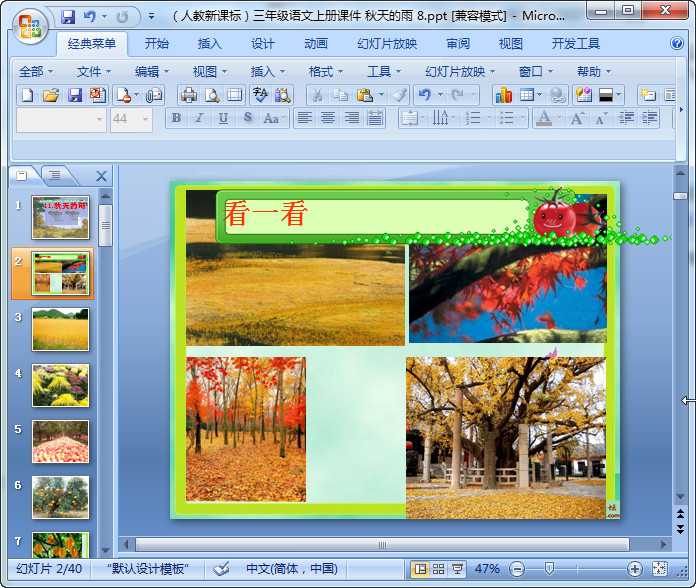The height and width of the screenshot is (588, 696).
Task: Switch to the 设计 ribbon tab
Action: click(263, 43)
